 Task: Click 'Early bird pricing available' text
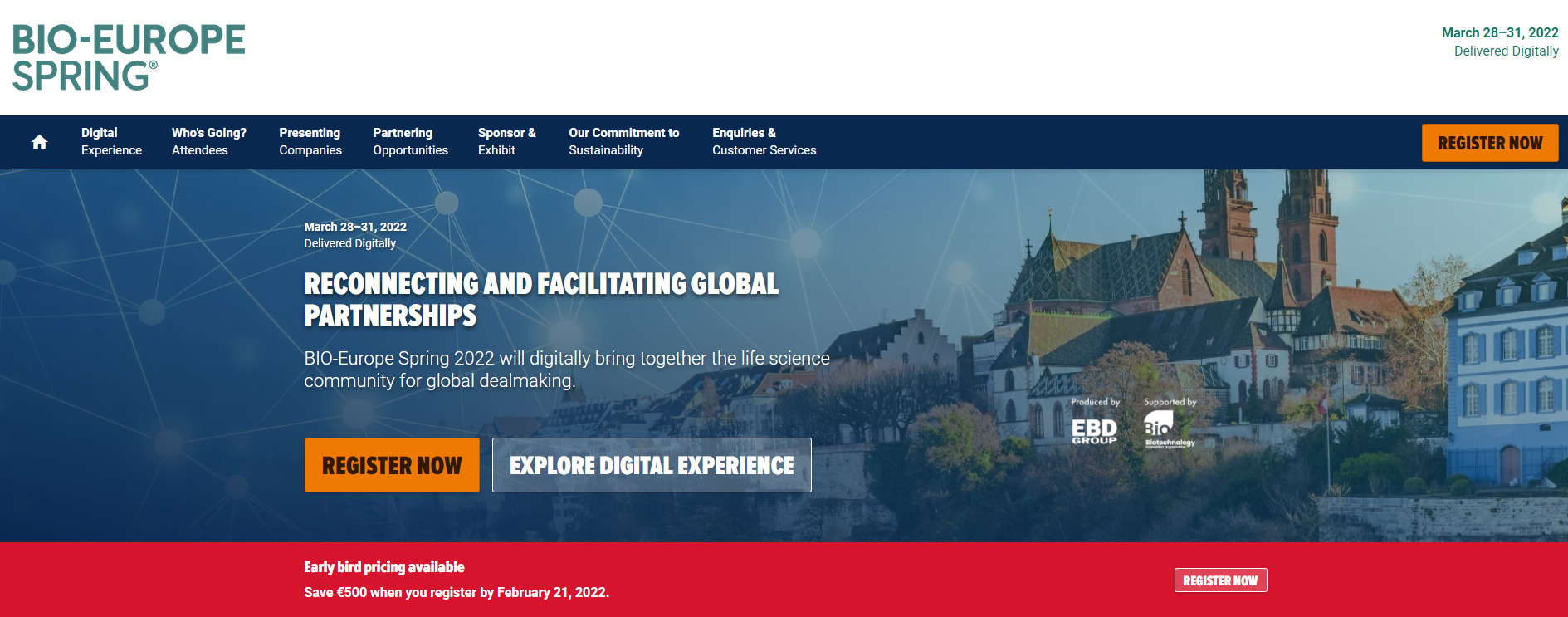click(384, 567)
